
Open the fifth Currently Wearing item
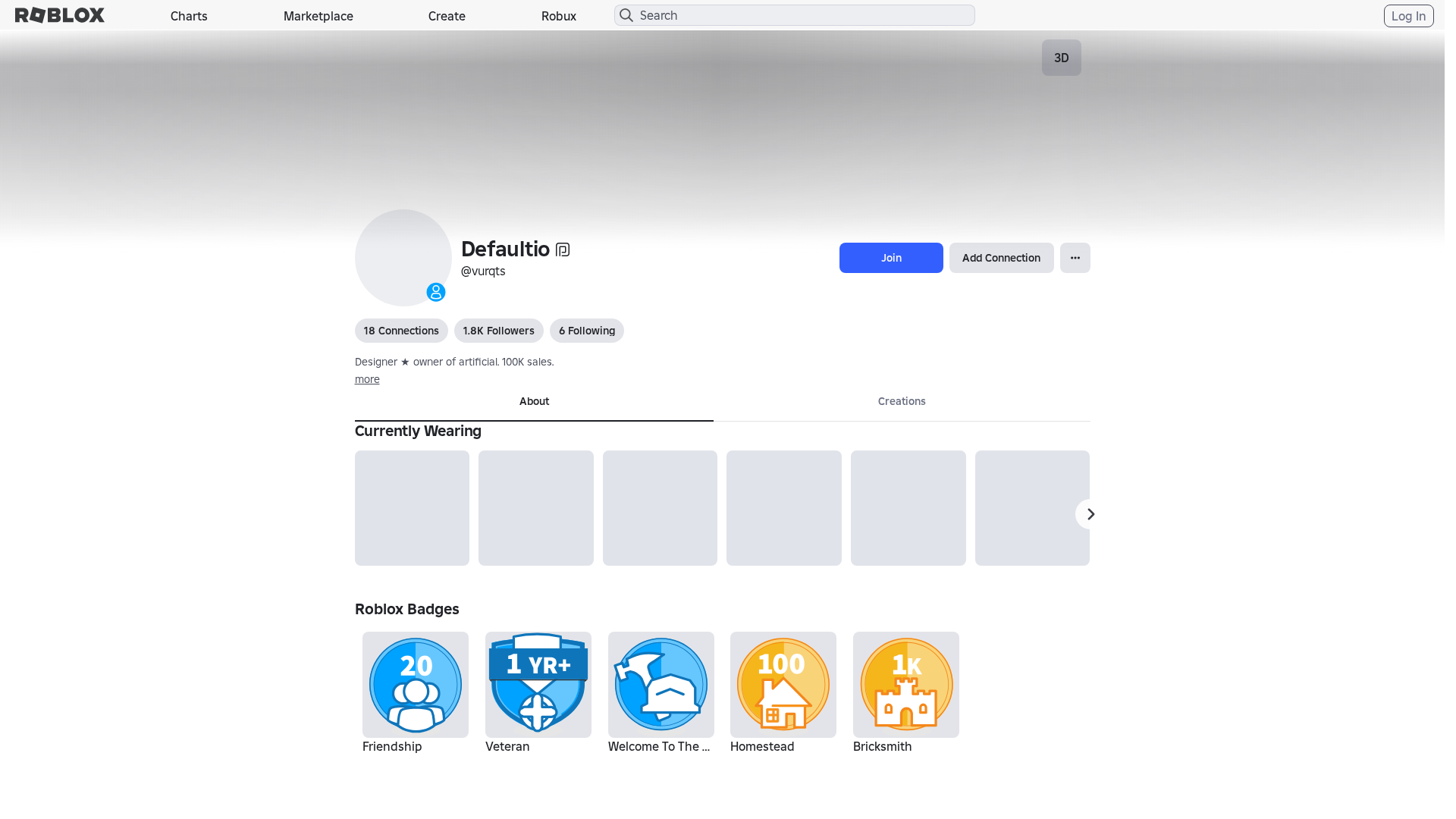[x=908, y=508]
